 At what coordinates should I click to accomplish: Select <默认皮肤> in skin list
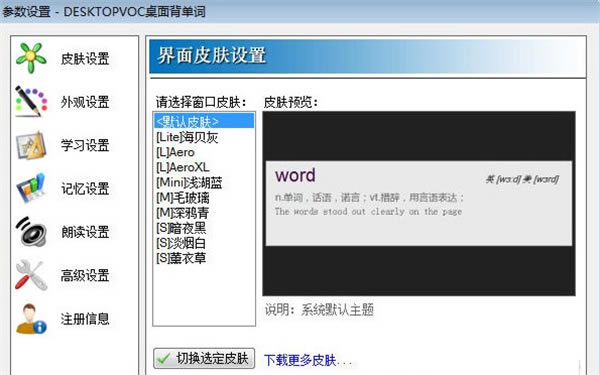(204, 122)
